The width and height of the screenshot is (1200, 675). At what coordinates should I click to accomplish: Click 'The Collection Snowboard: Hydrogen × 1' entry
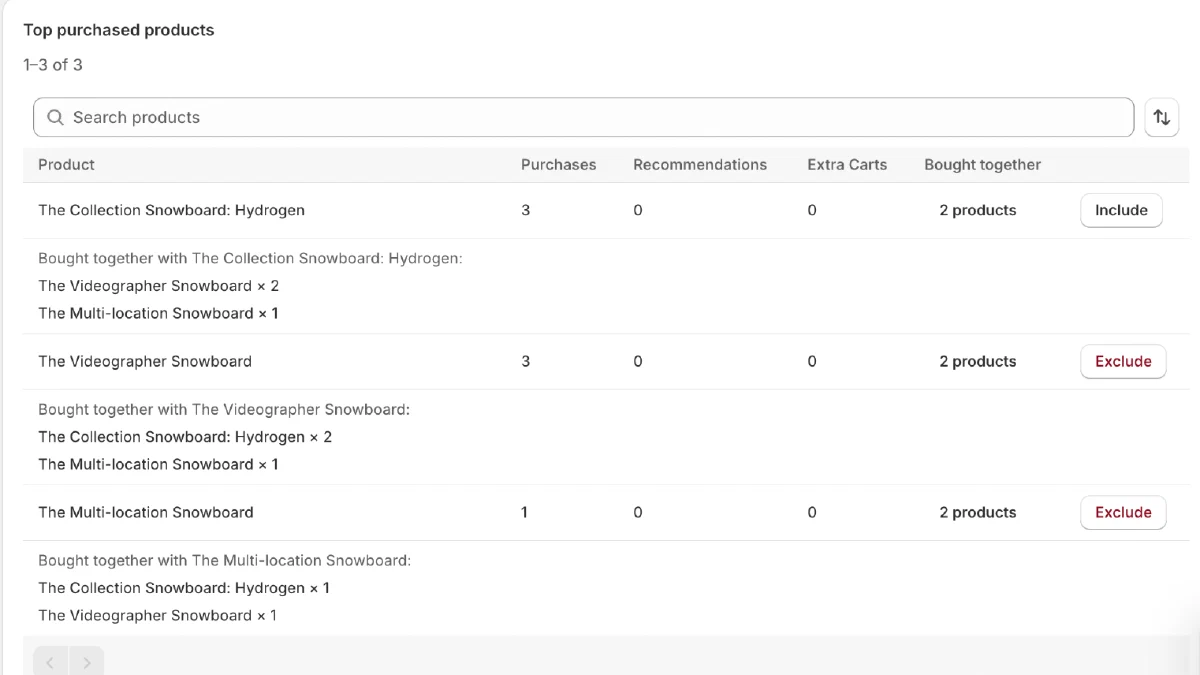[184, 587]
